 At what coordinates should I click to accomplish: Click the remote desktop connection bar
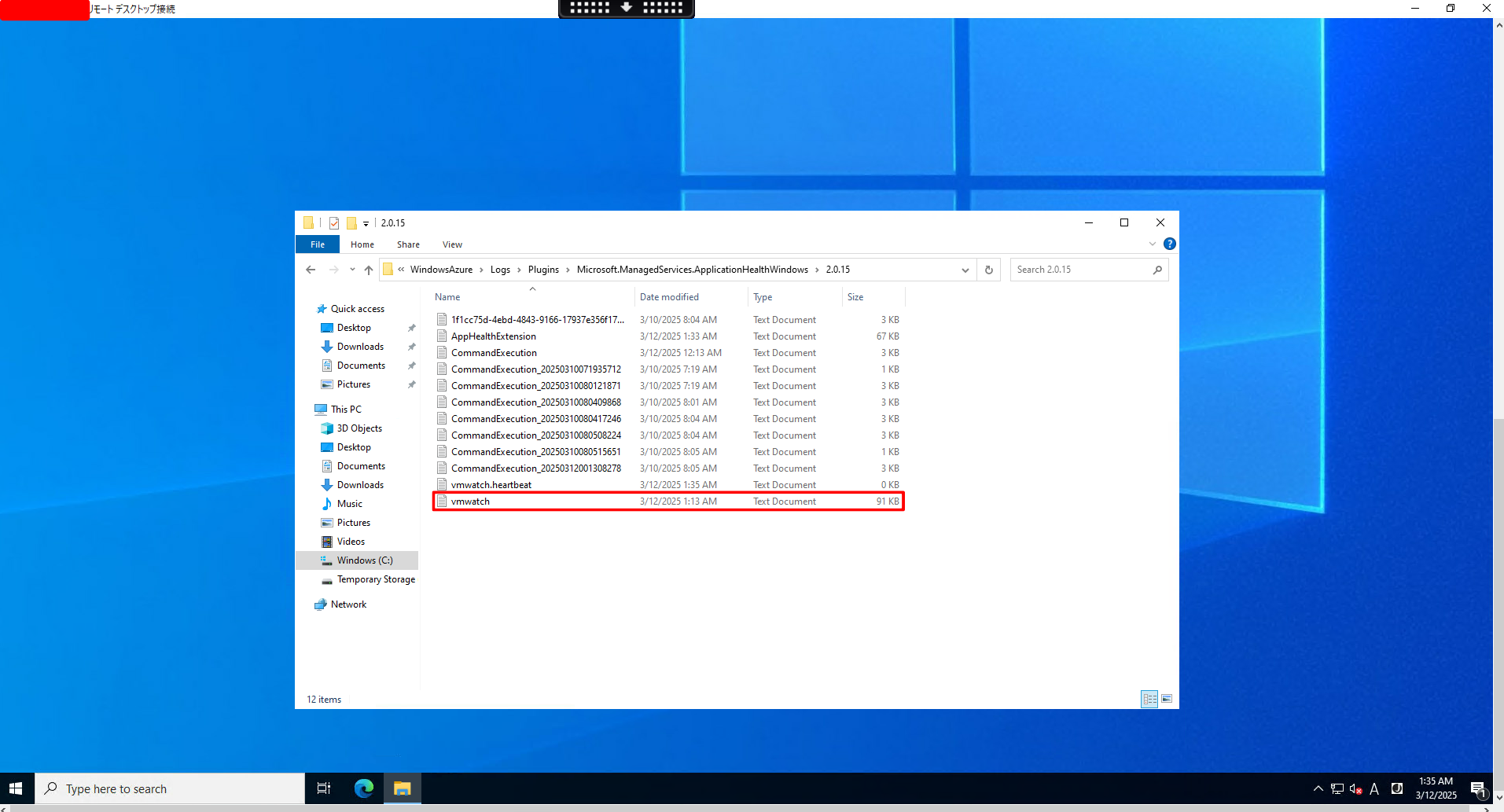pos(627,8)
